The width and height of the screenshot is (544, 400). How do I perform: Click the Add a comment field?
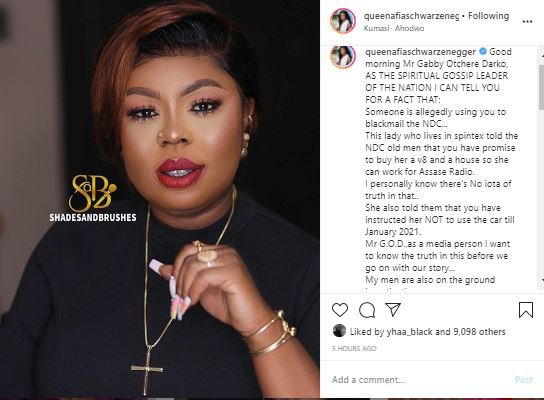[420, 380]
